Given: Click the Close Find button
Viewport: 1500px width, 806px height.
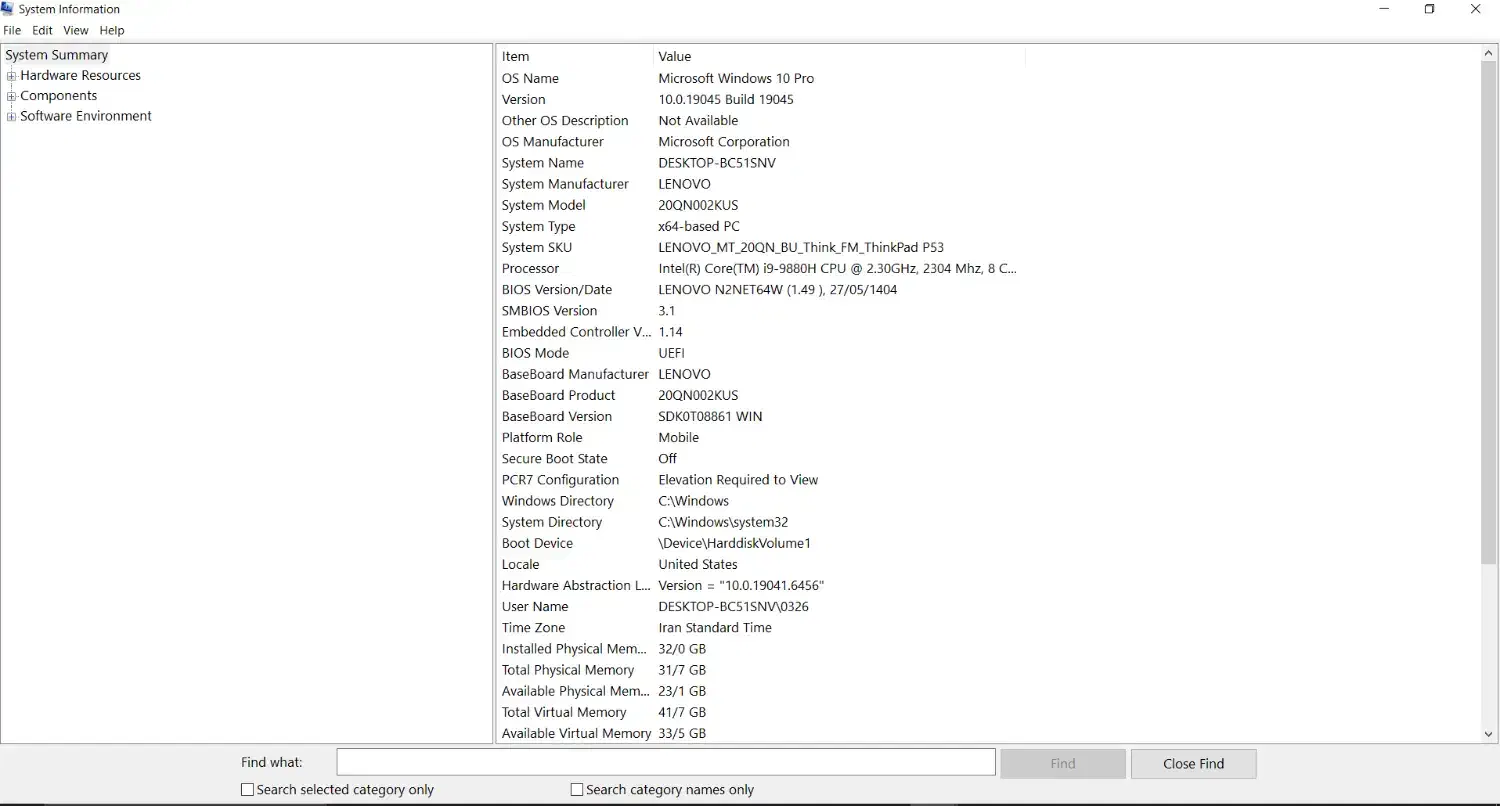Looking at the screenshot, I should tap(1193, 764).
